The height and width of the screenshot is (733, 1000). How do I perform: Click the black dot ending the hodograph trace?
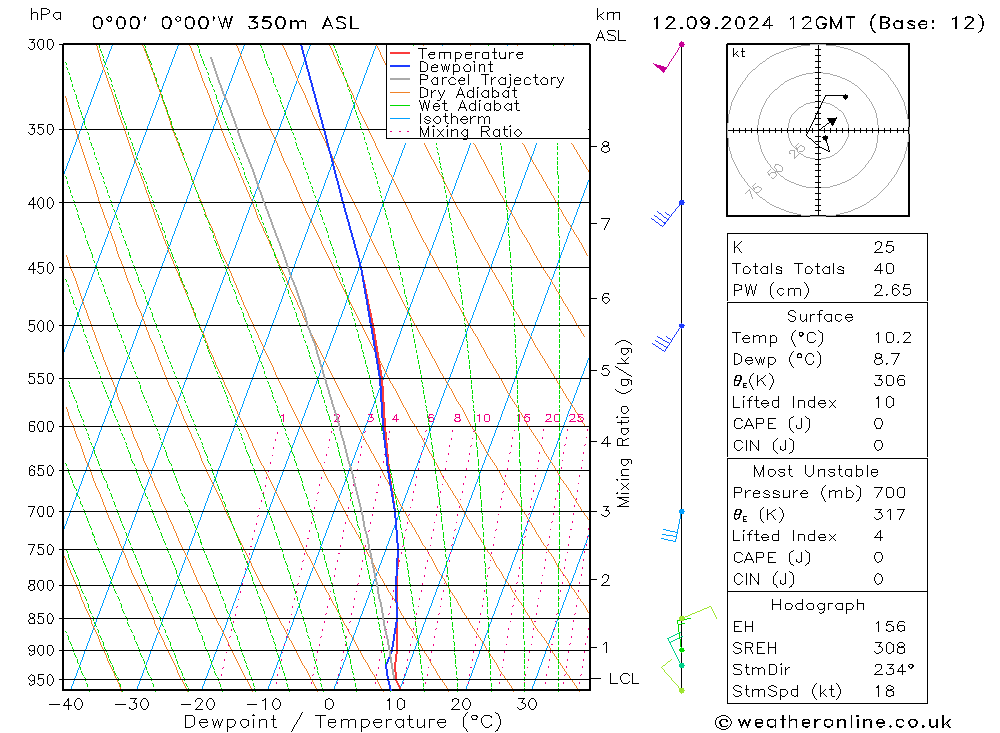(x=845, y=97)
